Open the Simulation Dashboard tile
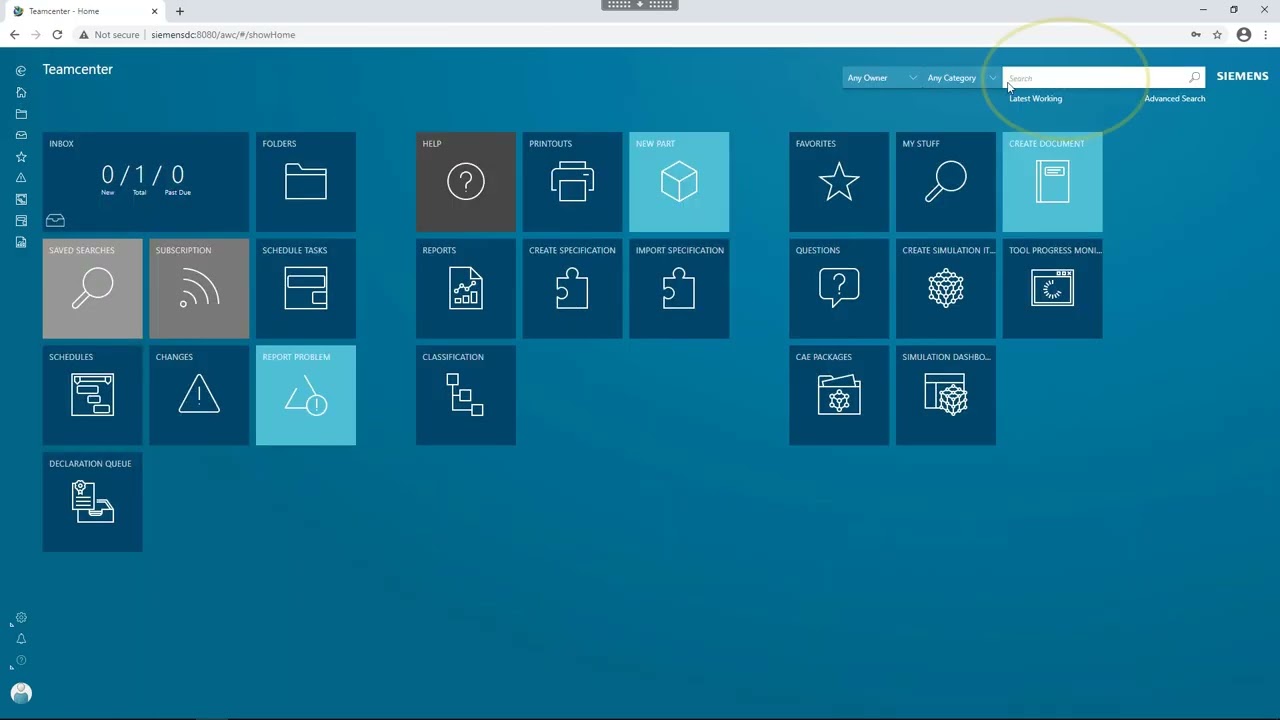Image resolution: width=1280 pixels, height=720 pixels. click(x=946, y=395)
